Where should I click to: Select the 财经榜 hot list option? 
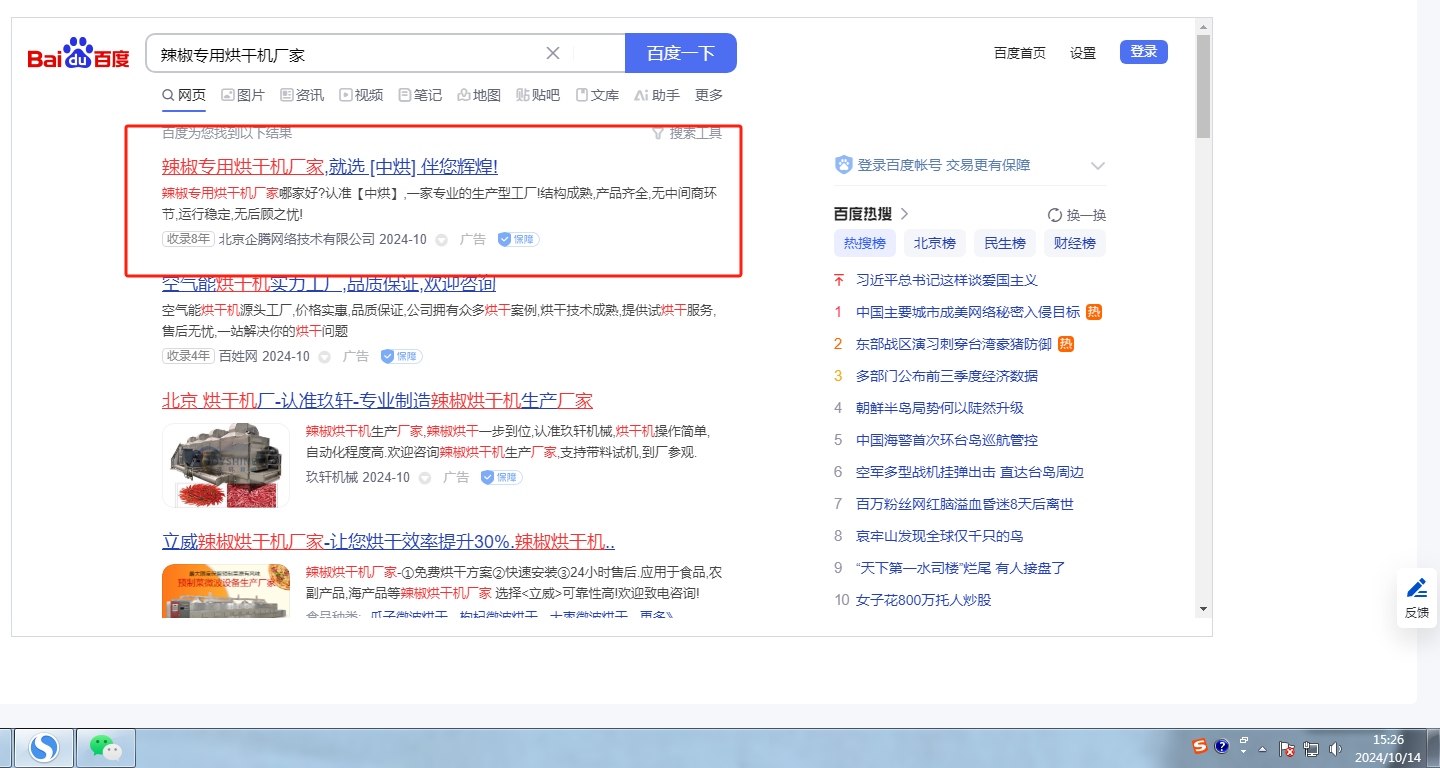tap(1074, 243)
